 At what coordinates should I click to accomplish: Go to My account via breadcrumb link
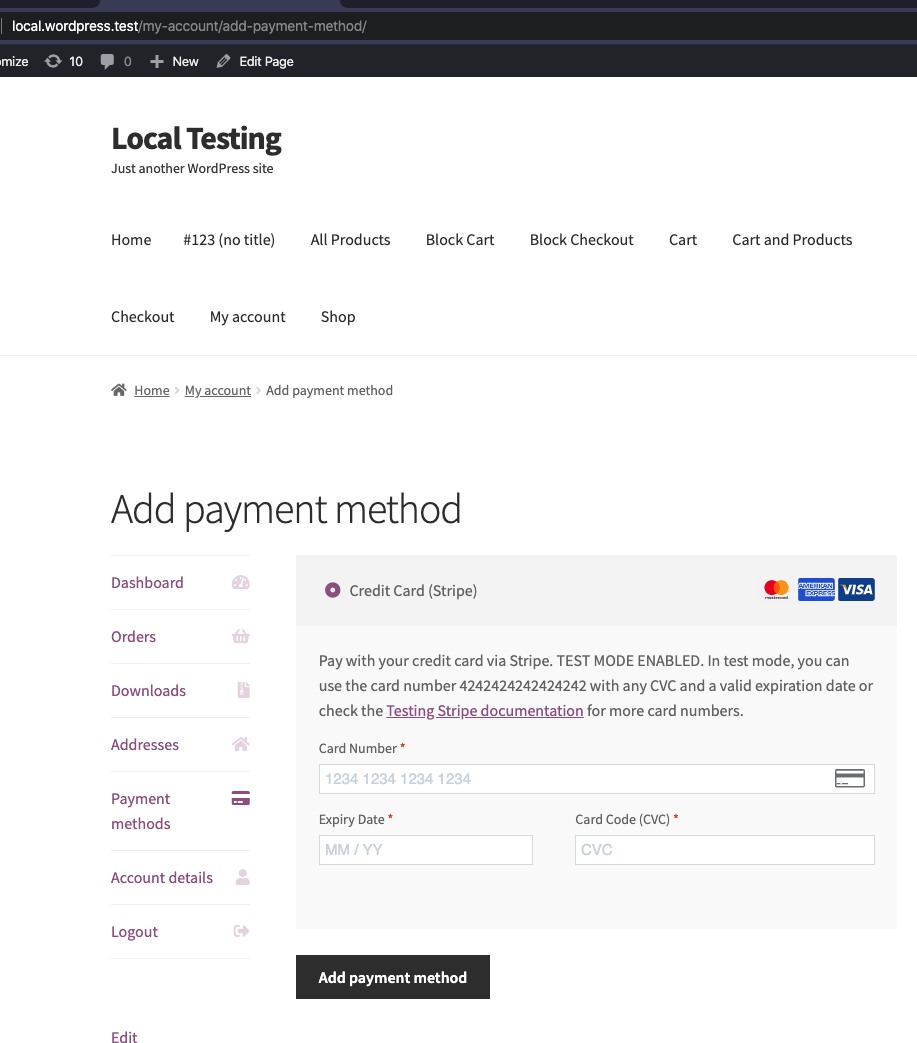(217, 390)
